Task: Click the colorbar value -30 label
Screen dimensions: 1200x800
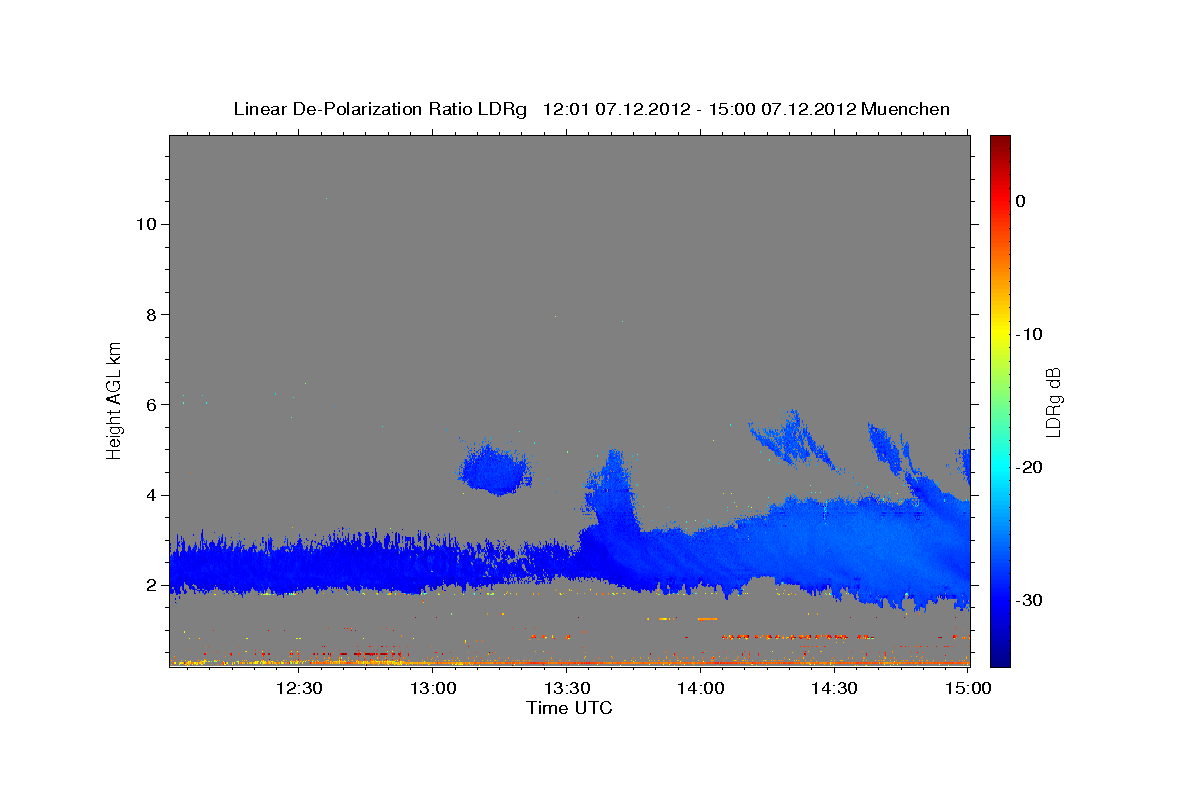Action: click(1030, 600)
